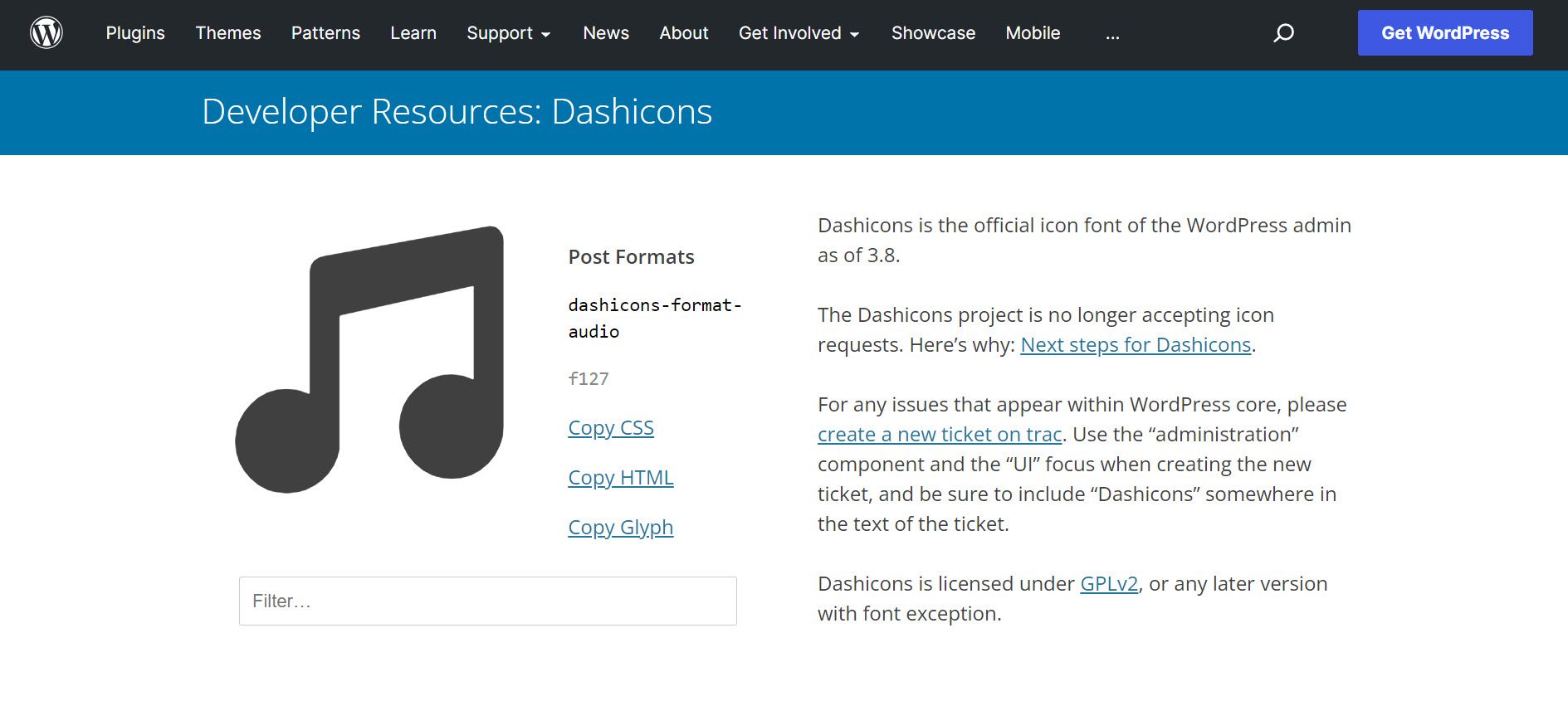
Task: Open the GPLv2 license link
Action: (1109, 584)
